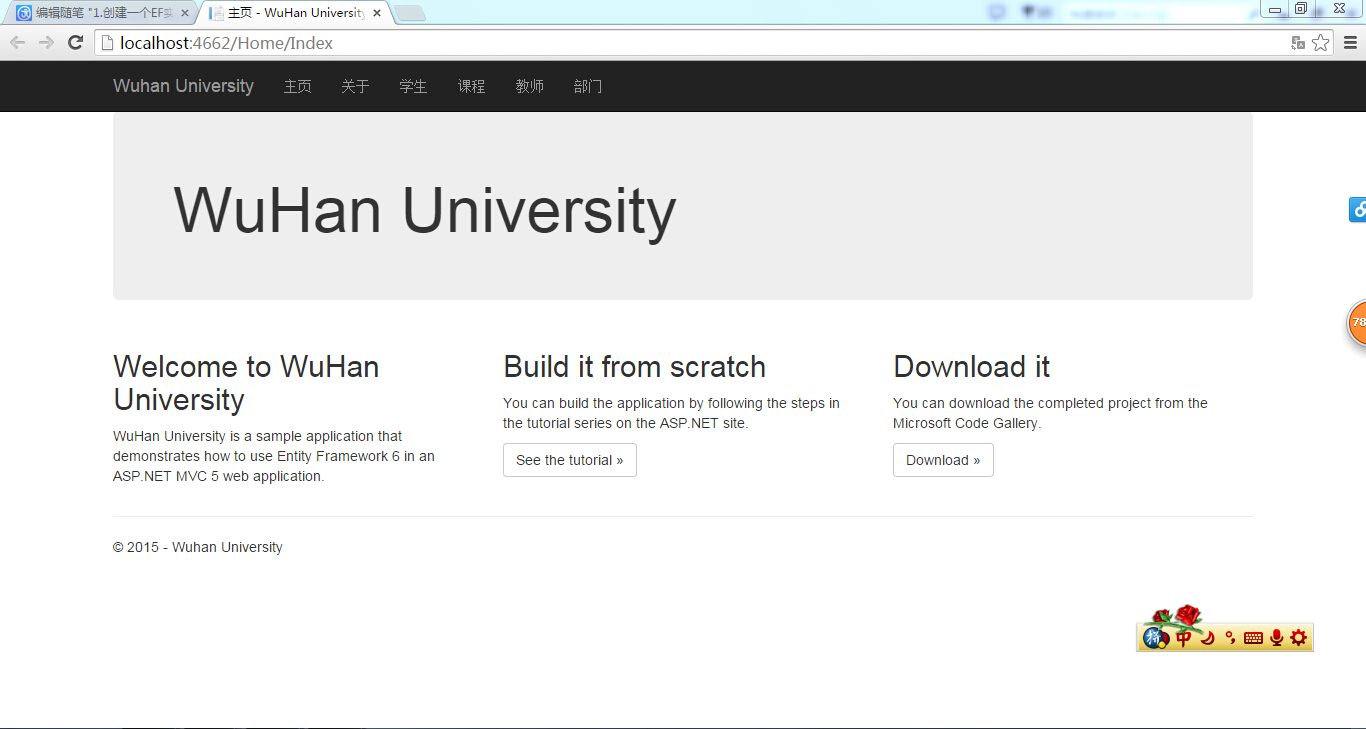
Task: Open the Chrome hamburger menu
Action: point(1350,42)
